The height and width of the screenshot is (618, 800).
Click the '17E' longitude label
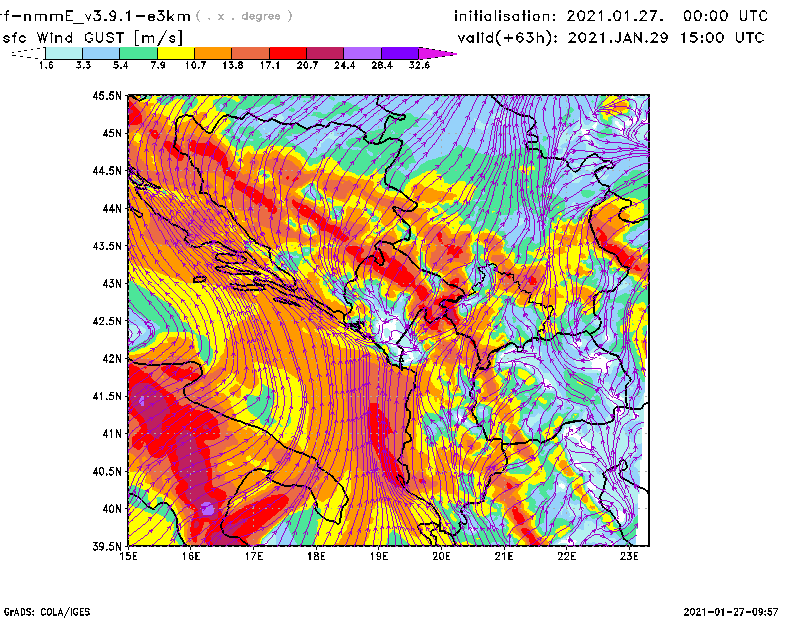pos(254,556)
